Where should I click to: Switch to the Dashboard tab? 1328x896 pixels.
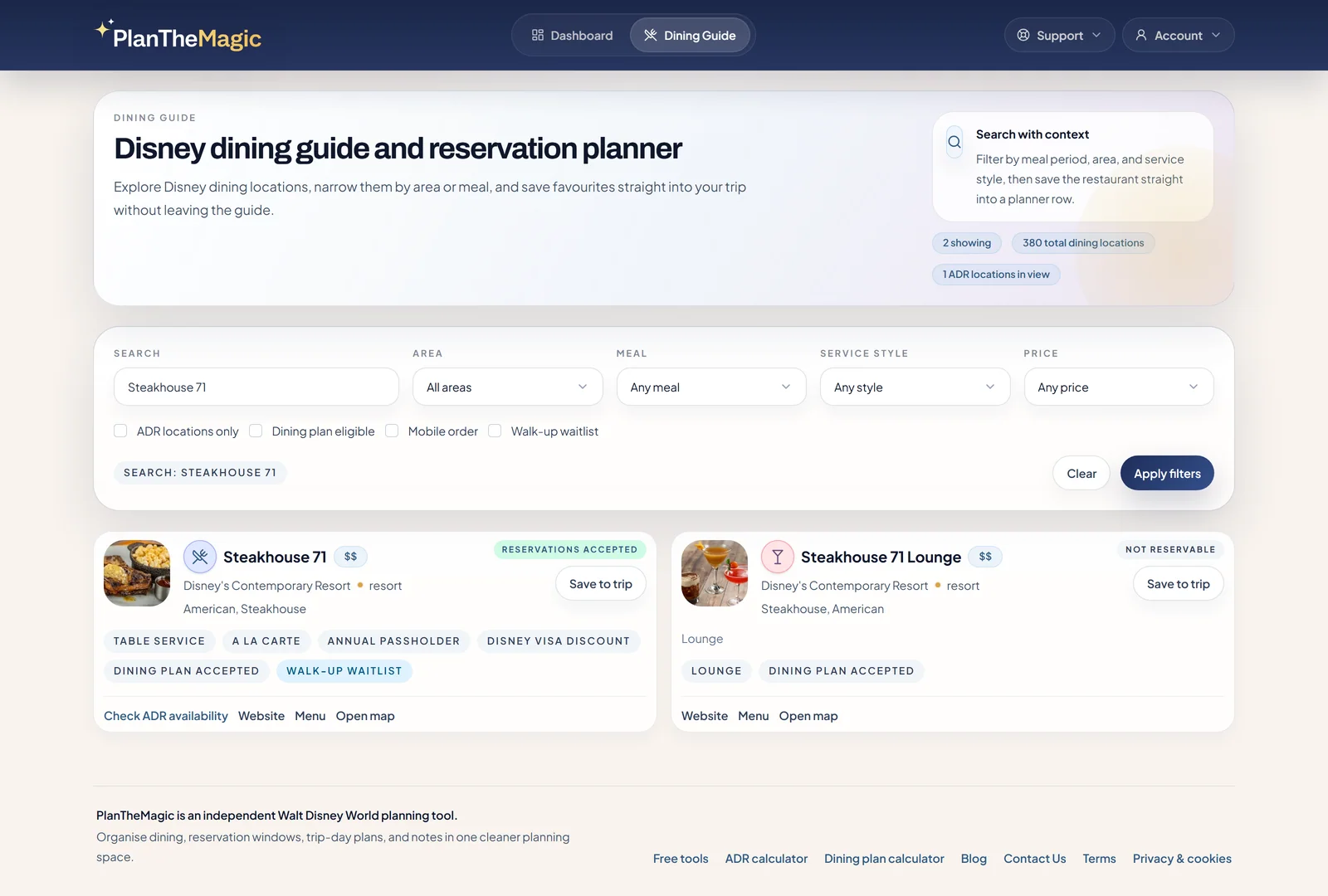(x=572, y=35)
